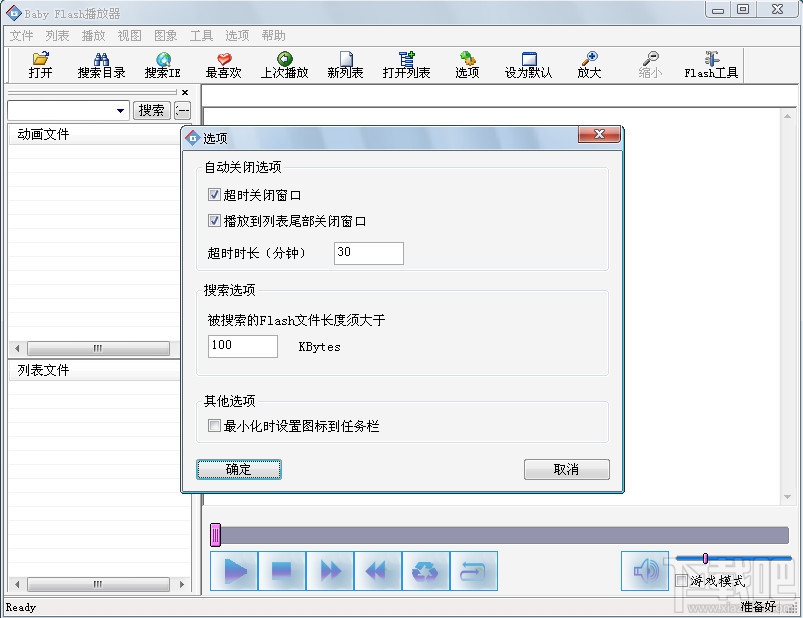Open the 视图 menu
803x618 pixels.
(129, 35)
